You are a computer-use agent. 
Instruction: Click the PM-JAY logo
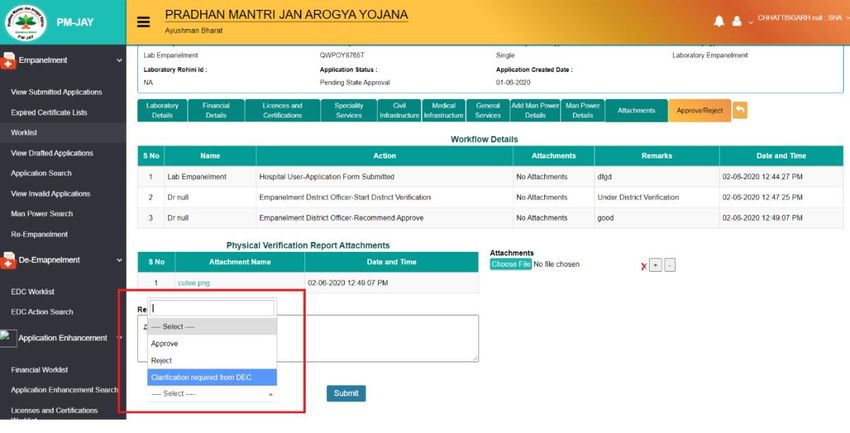tap(25, 22)
